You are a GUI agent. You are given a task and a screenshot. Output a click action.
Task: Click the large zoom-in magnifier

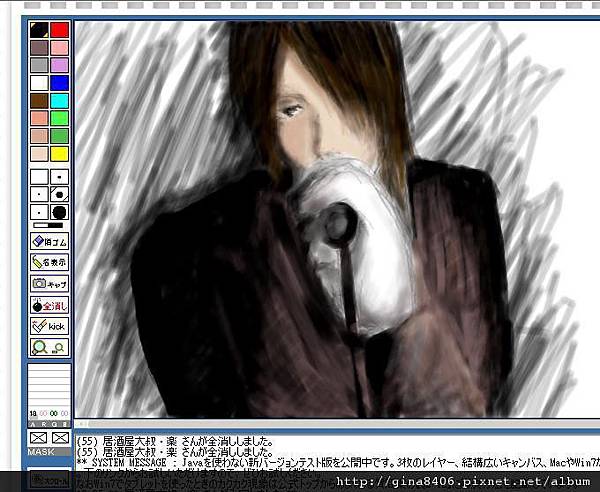[x=39, y=347]
